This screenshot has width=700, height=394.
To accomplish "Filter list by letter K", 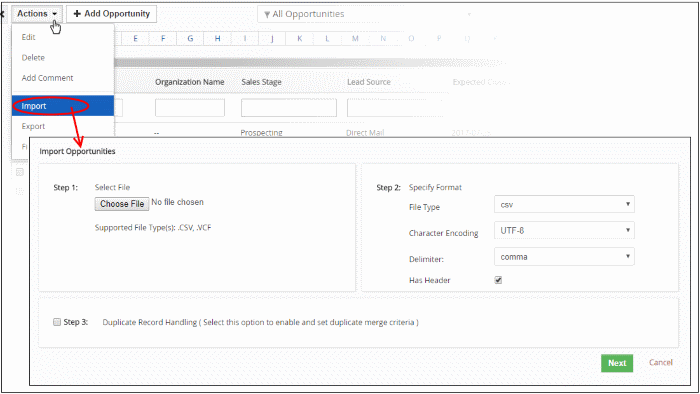I will 300,38.
